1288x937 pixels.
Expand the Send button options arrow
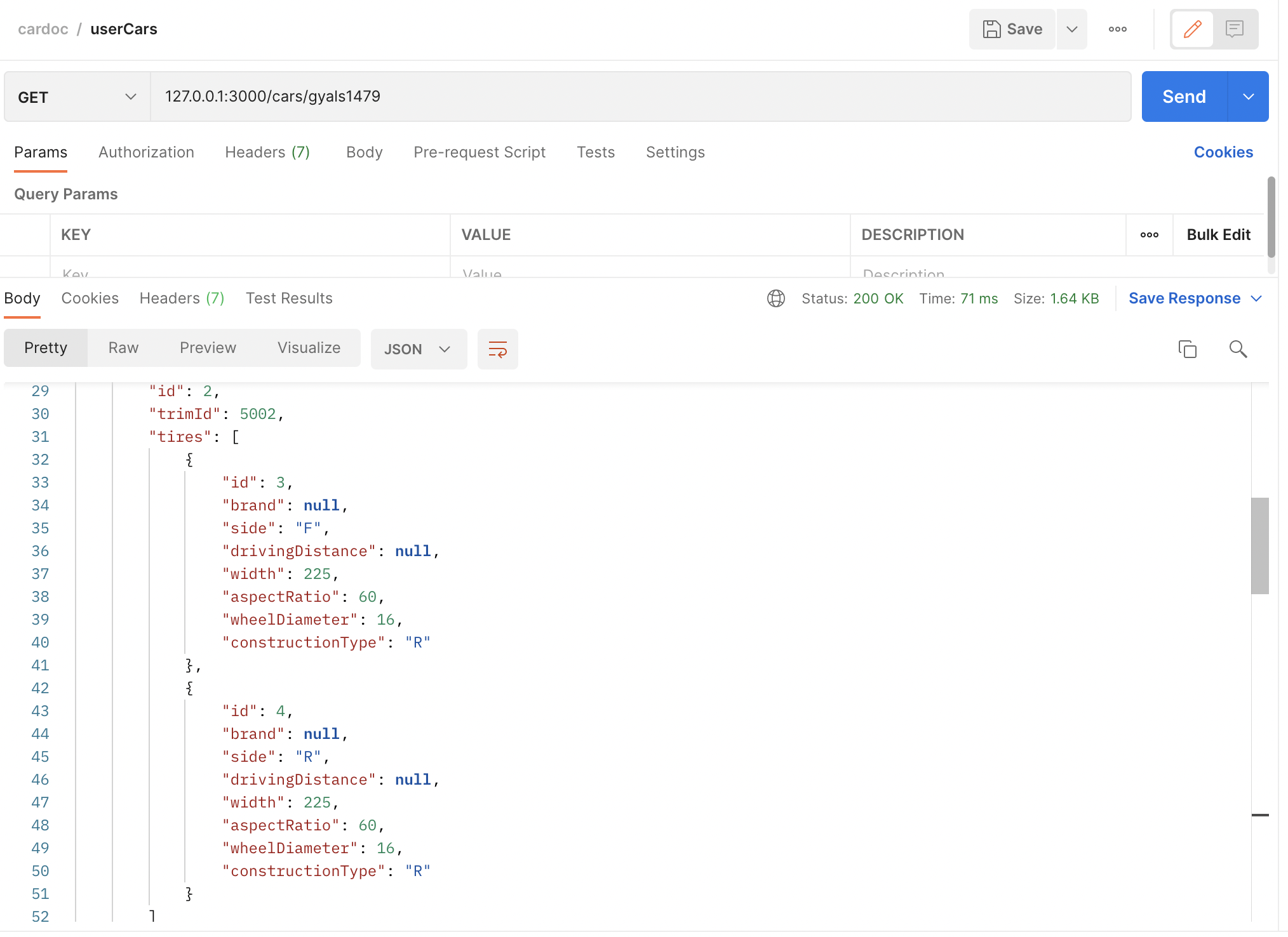1249,96
